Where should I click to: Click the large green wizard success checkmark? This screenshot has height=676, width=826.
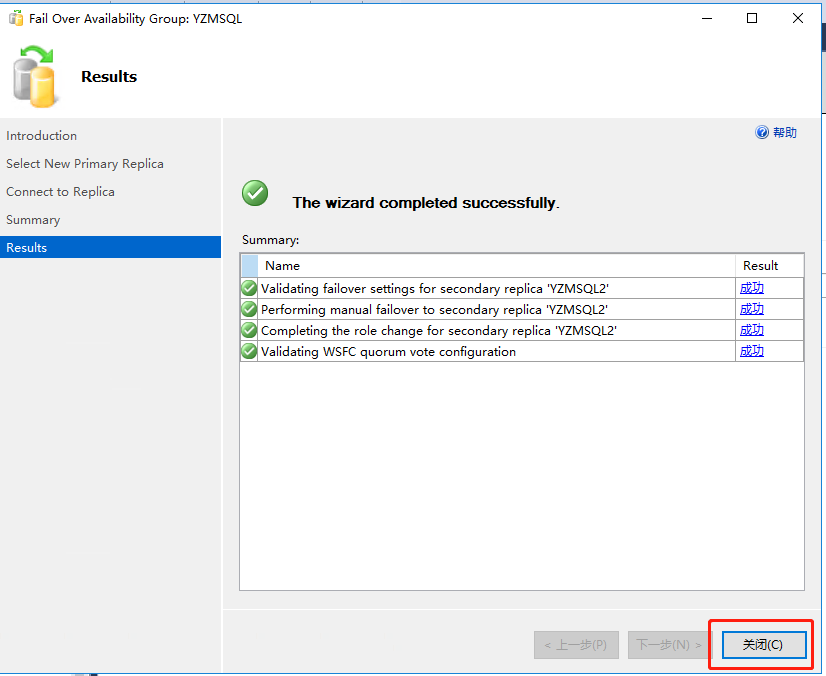(x=255, y=193)
